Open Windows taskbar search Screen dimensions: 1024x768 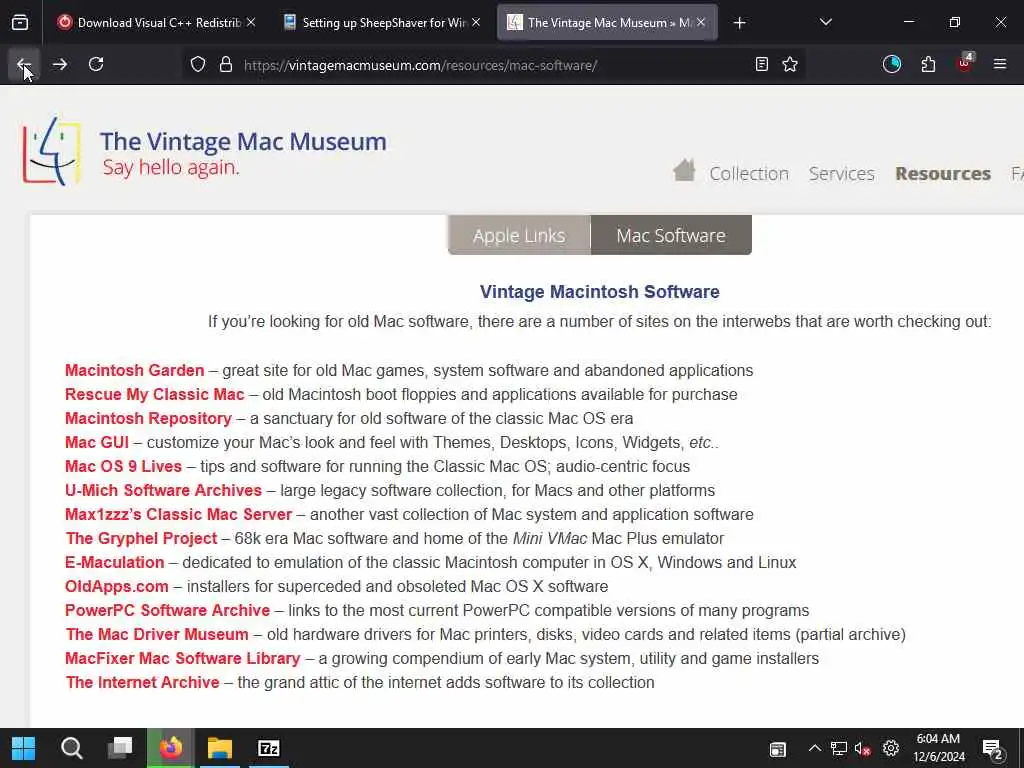tap(72, 748)
